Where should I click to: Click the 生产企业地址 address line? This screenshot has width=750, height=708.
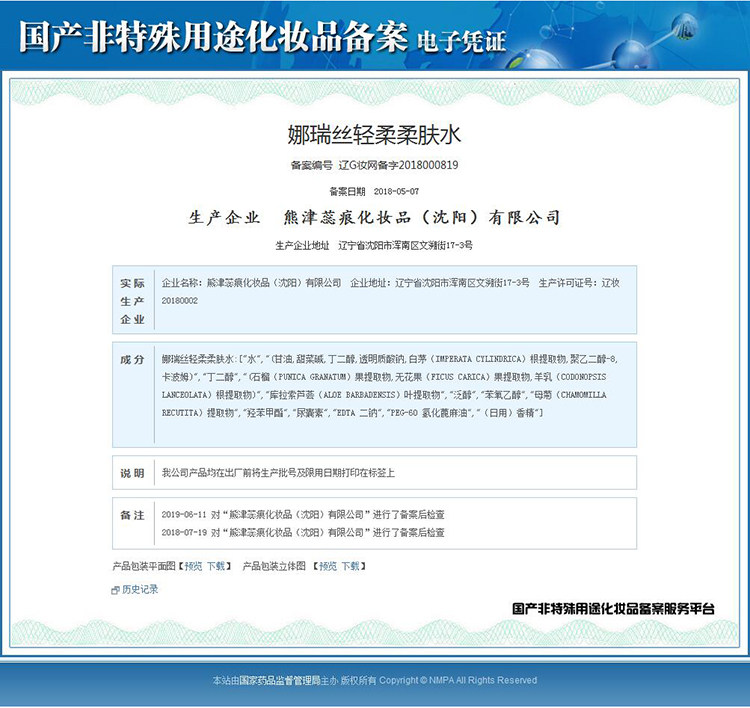tap(374, 245)
